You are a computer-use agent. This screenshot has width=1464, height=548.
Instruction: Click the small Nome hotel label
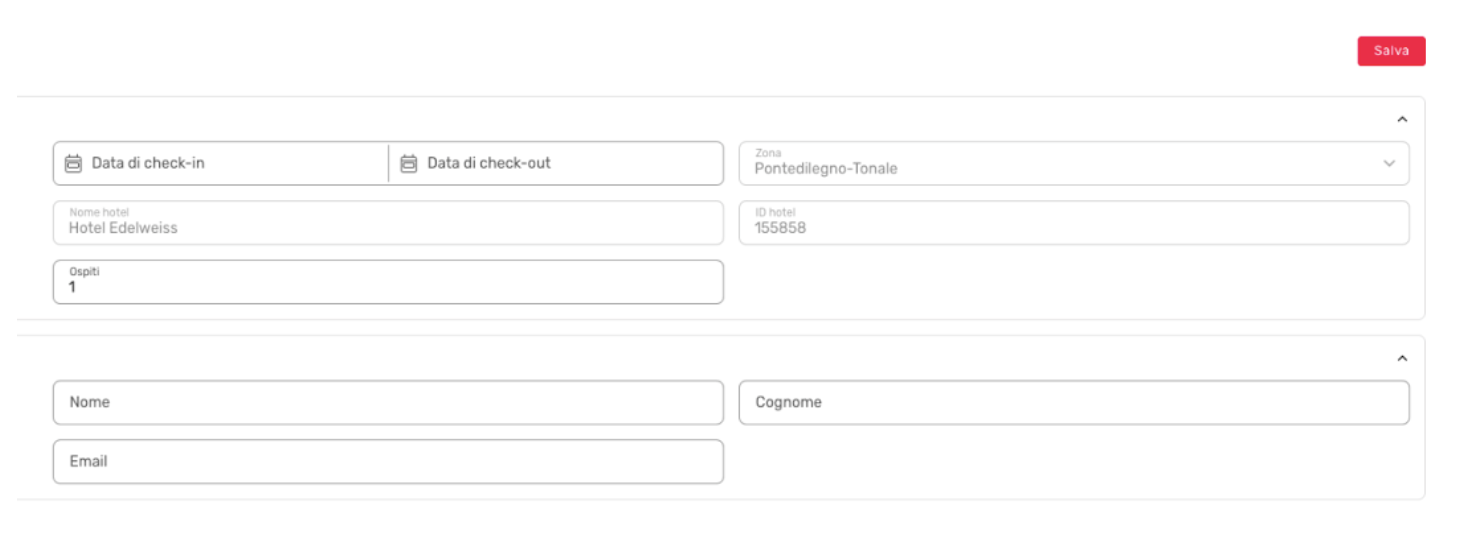tap(99, 212)
